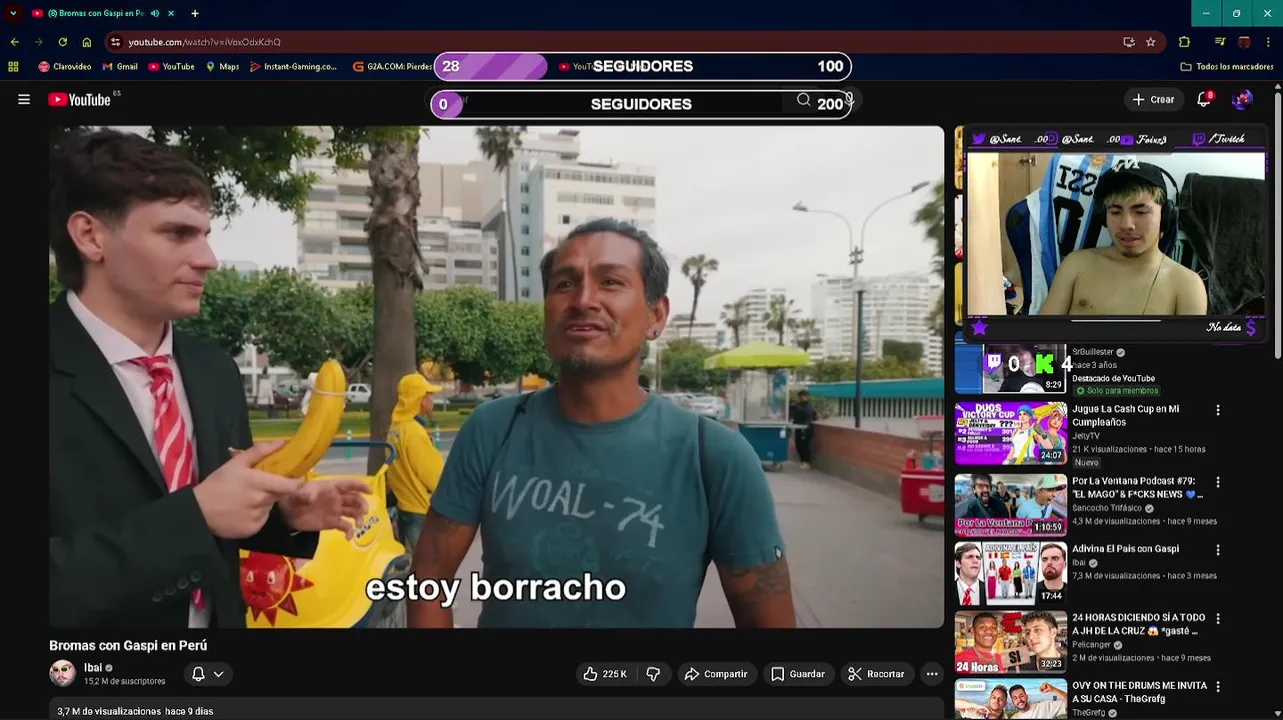Viewport: 1283px width, 720px height.
Task: Go to the browser home page
Action: (87, 42)
